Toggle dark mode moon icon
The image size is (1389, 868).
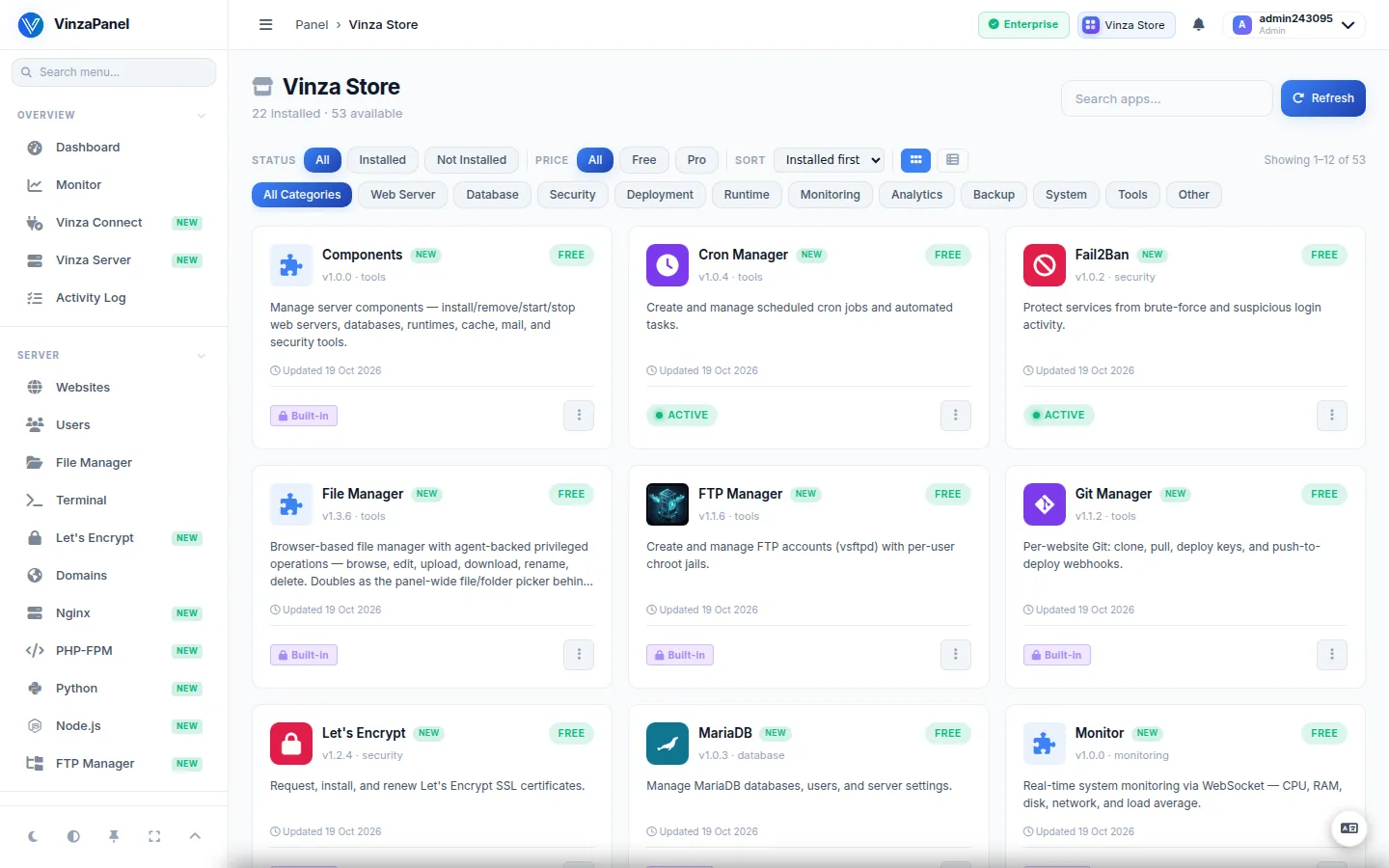coord(33,836)
